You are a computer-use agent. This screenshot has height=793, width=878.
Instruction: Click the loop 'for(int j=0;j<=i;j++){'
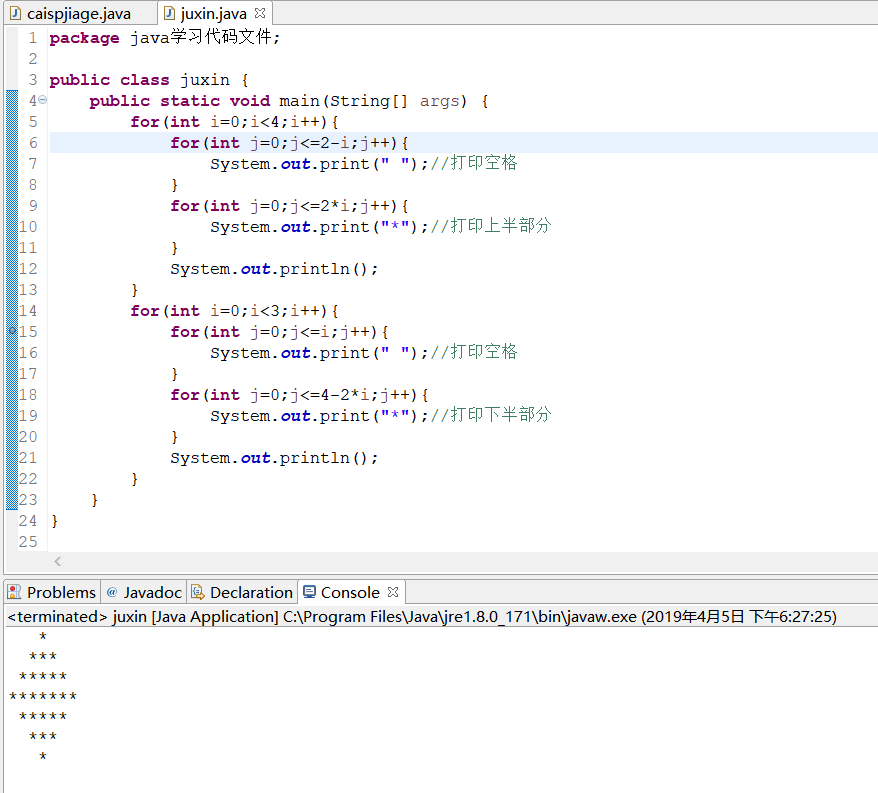coord(279,332)
